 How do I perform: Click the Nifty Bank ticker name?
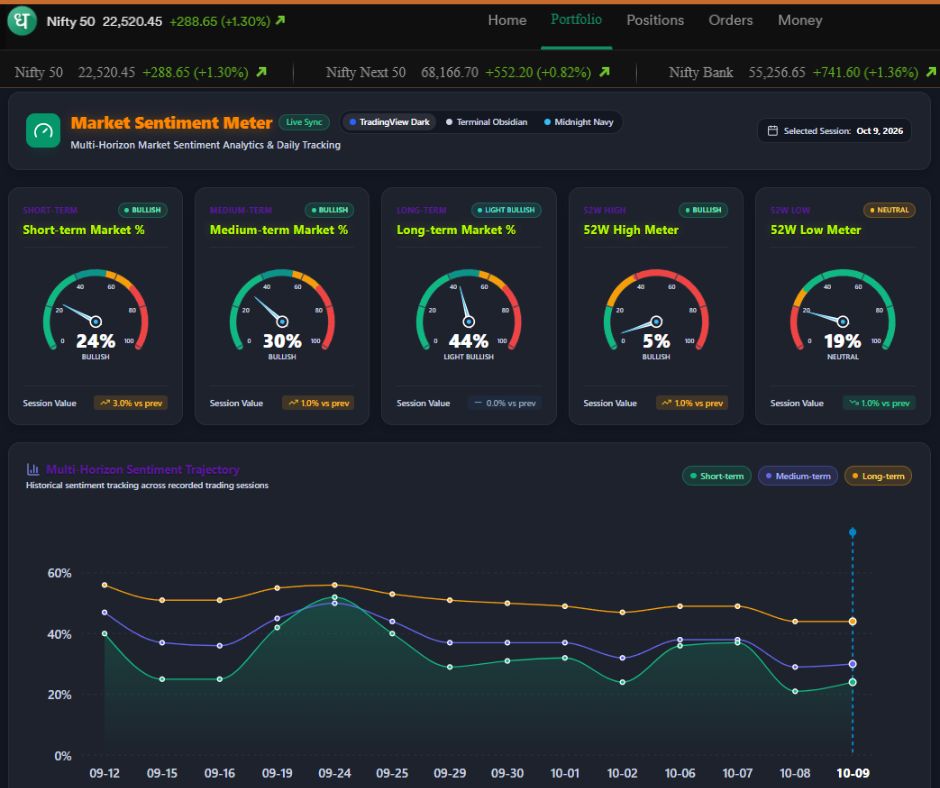(x=701, y=73)
